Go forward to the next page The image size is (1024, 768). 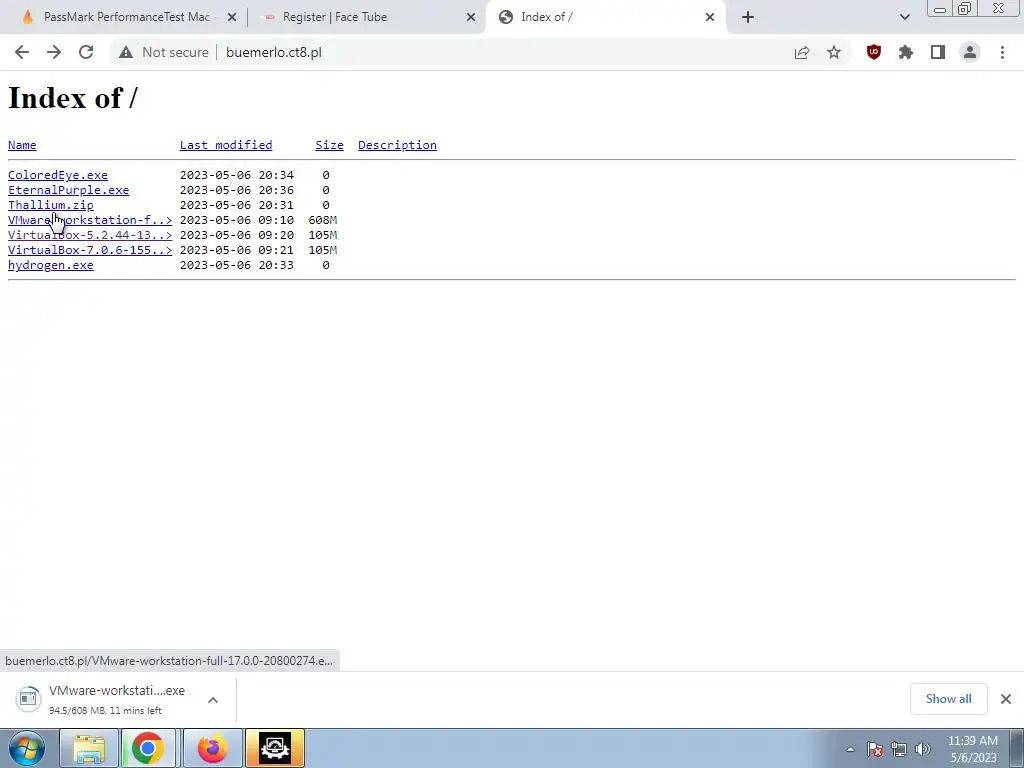coord(54,52)
